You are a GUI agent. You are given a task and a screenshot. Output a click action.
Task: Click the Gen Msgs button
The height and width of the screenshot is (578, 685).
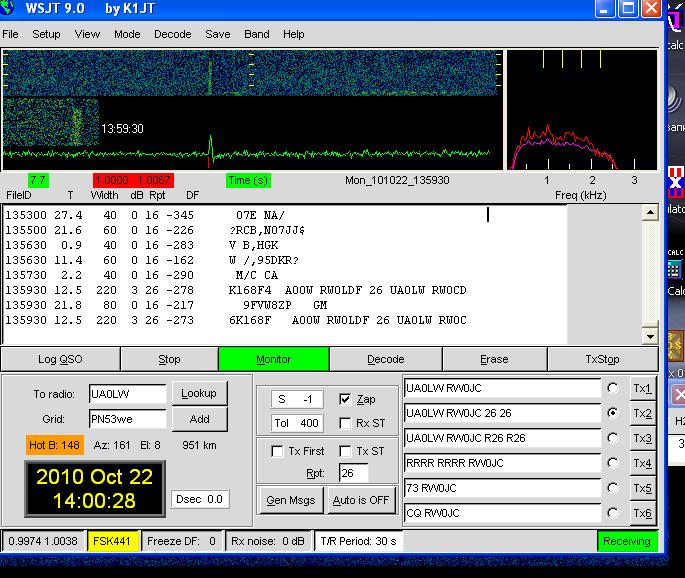click(291, 500)
